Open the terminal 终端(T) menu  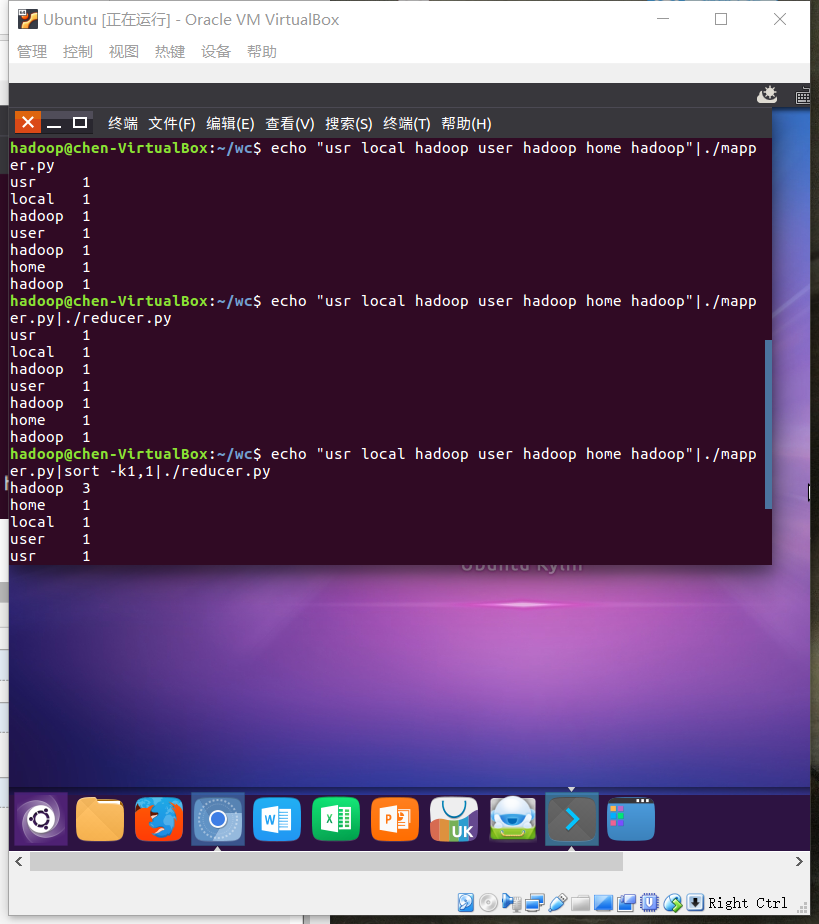[x=407, y=124]
